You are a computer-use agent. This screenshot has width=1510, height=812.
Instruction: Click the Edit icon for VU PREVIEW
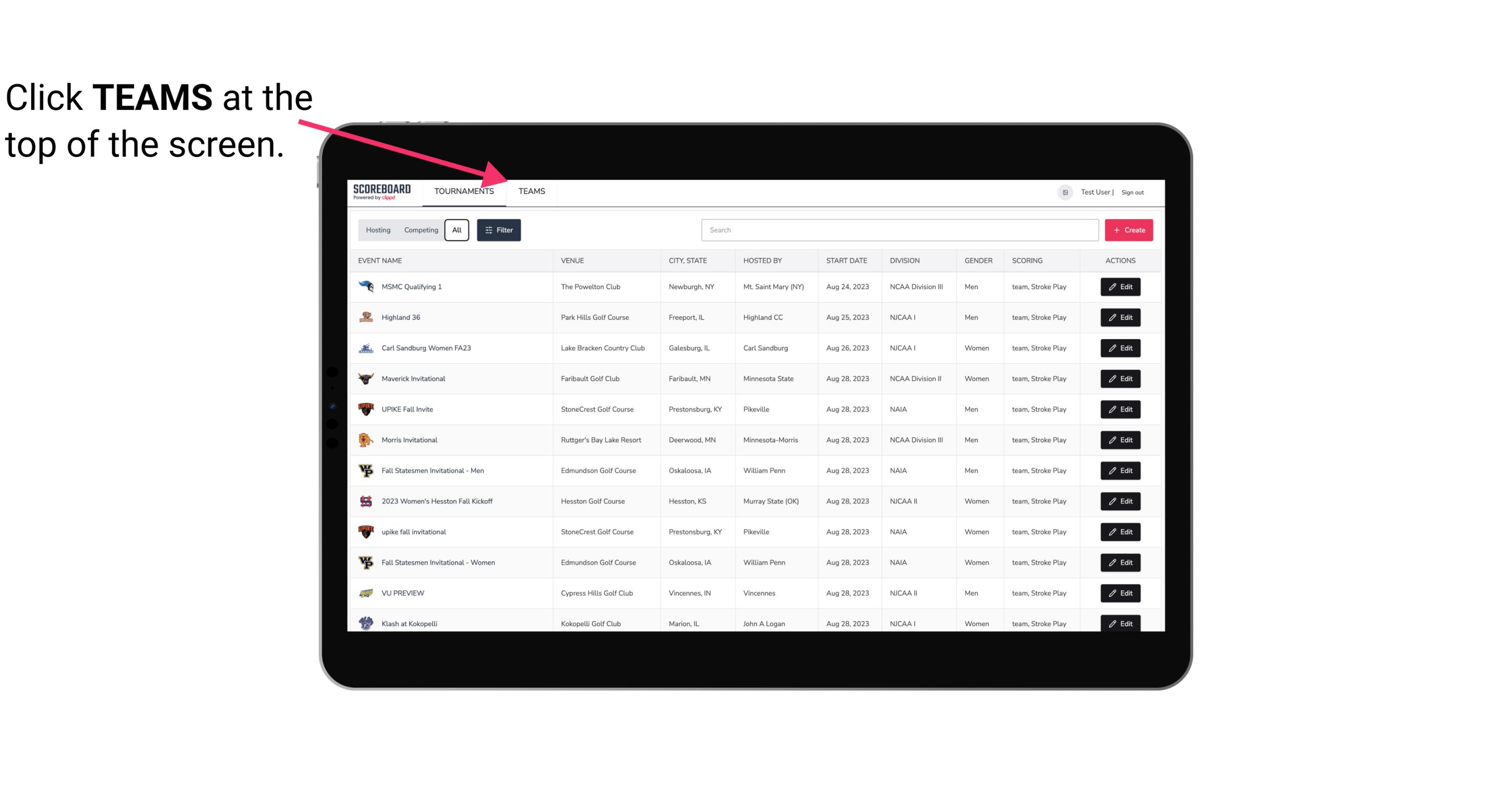click(1121, 593)
